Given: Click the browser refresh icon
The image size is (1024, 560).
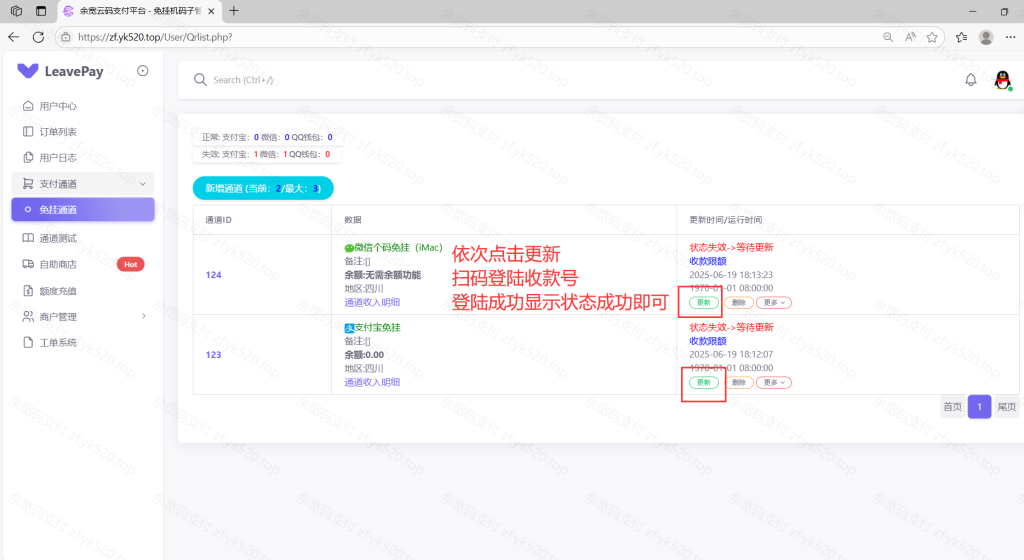Looking at the screenshot, I should pyautogui.click(x=38, y=37).
